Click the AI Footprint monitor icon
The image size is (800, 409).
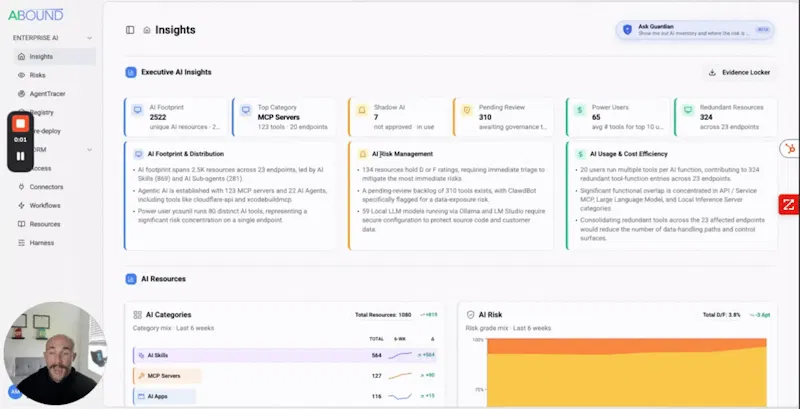pos(138,110)
